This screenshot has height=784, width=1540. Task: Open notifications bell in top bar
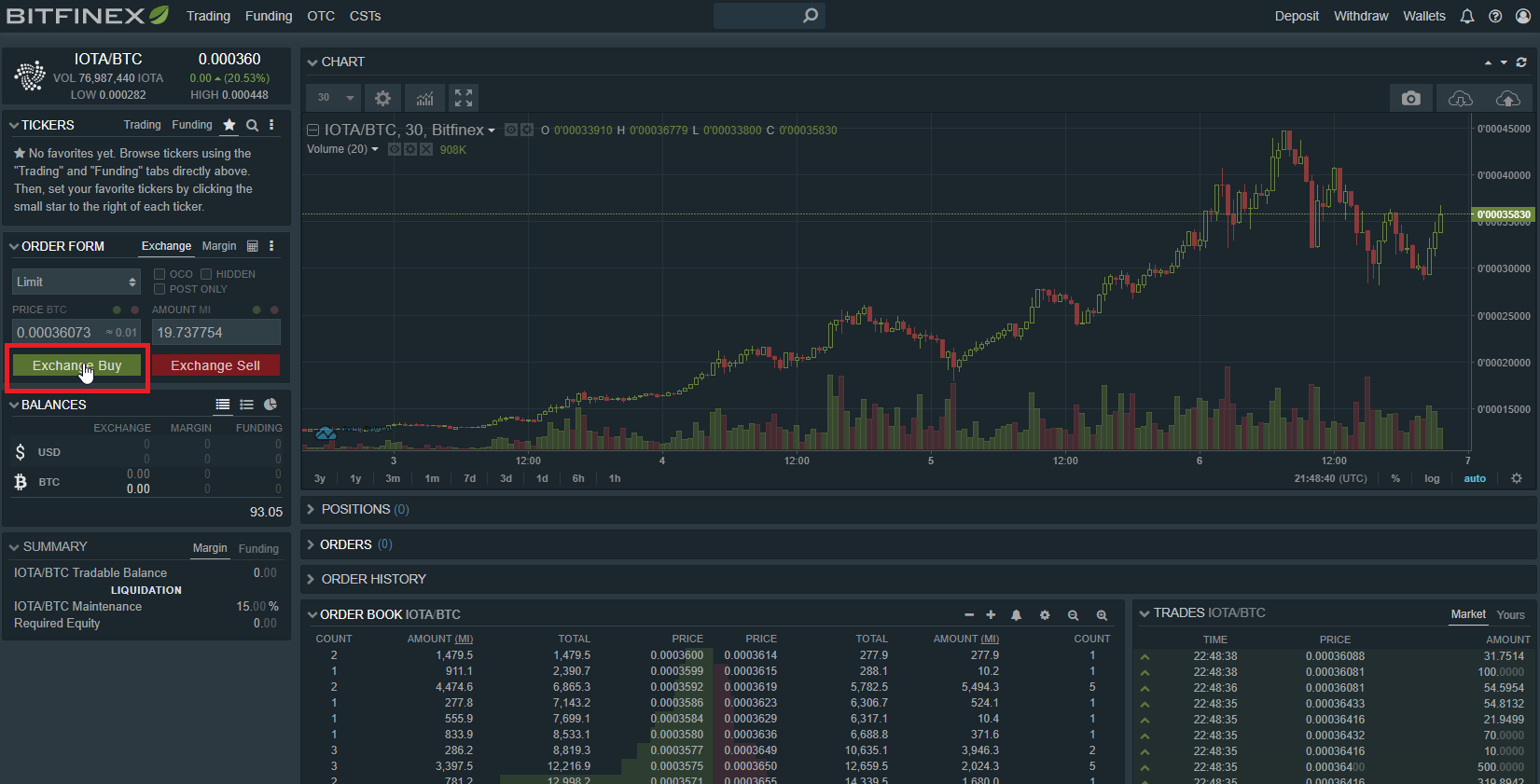1467,16
